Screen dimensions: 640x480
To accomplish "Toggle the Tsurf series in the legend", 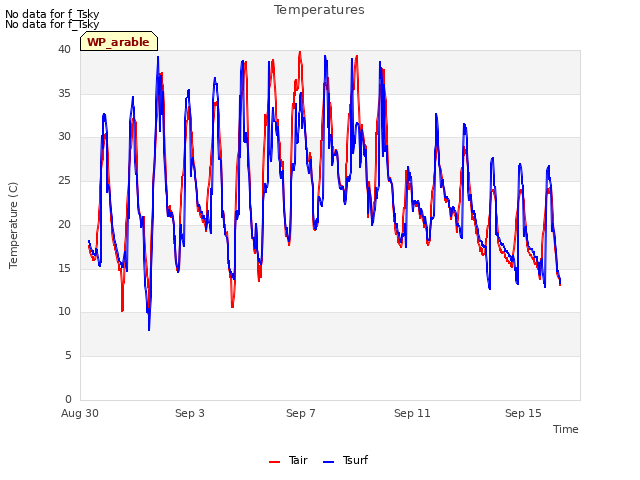I will coord(345,460).
